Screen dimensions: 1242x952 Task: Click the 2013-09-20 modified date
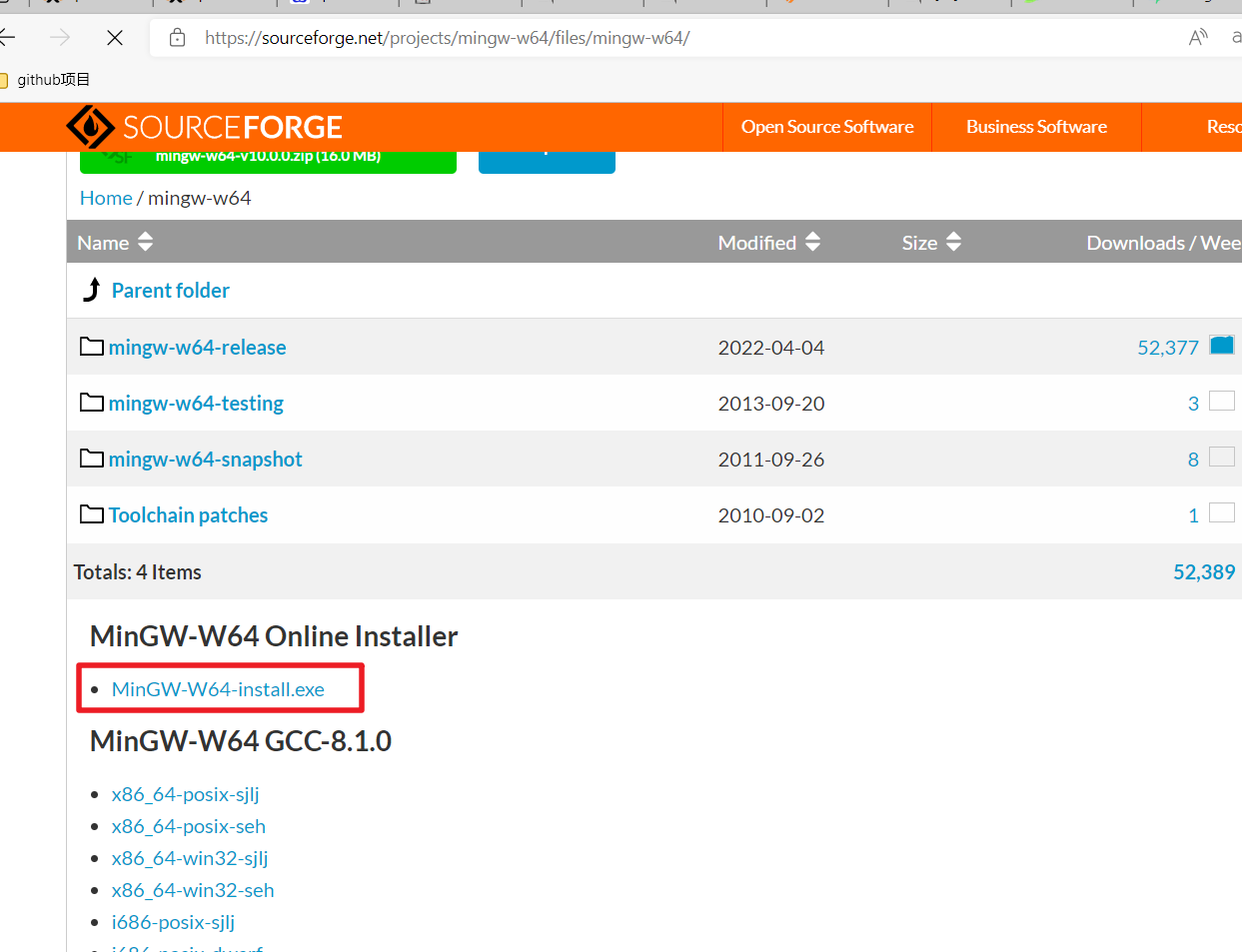click(x=771, y=404)
